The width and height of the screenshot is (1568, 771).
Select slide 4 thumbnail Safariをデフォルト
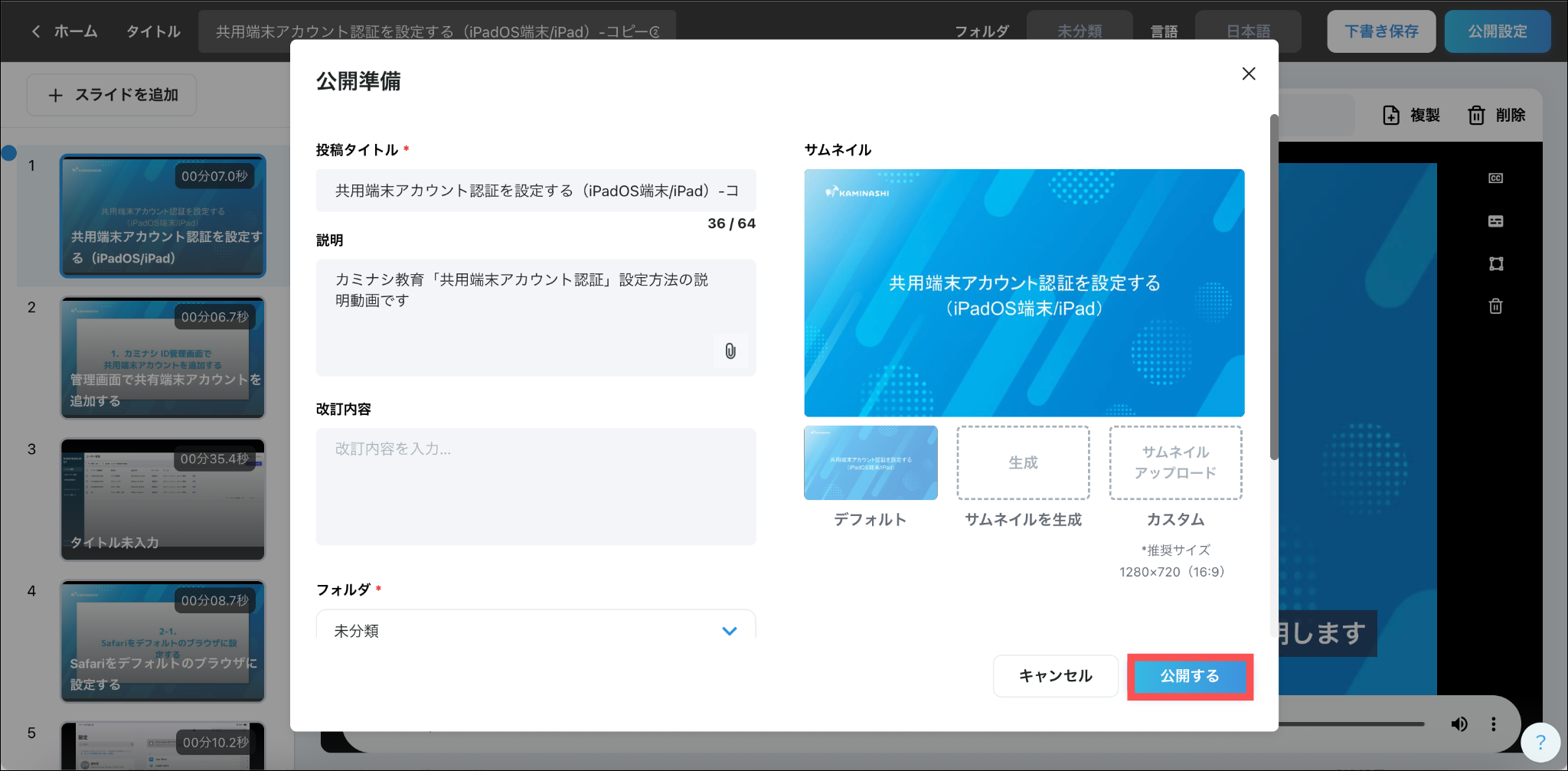163,641
